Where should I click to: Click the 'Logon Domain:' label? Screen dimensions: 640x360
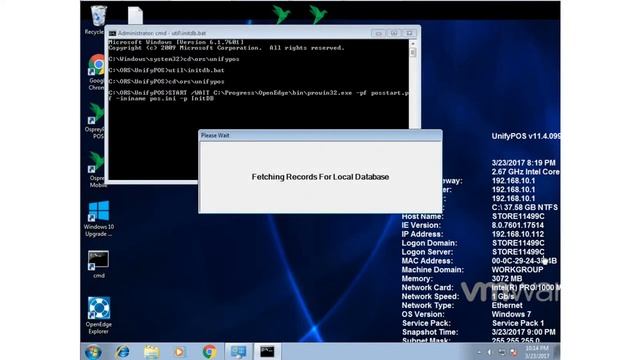pos(429,243)
